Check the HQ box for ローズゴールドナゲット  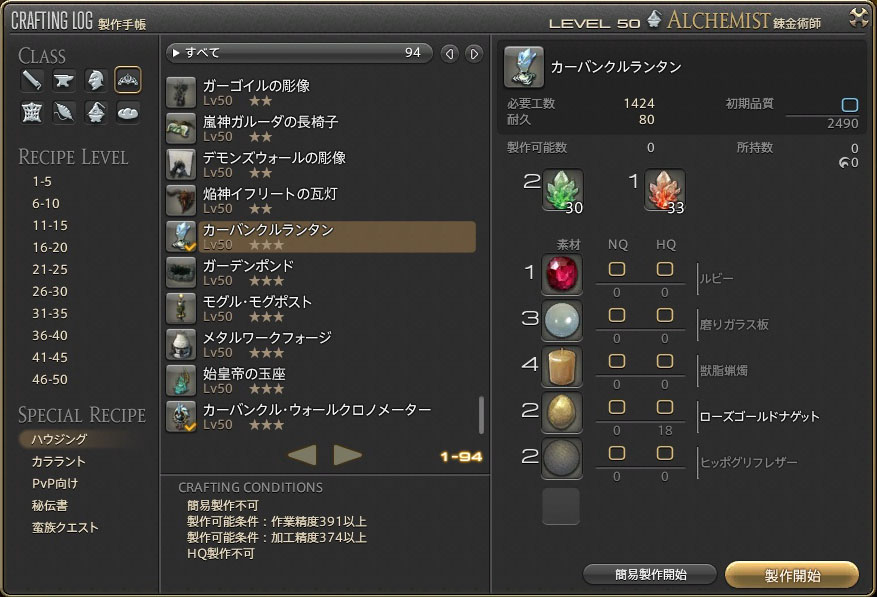[x=664, y=407]
